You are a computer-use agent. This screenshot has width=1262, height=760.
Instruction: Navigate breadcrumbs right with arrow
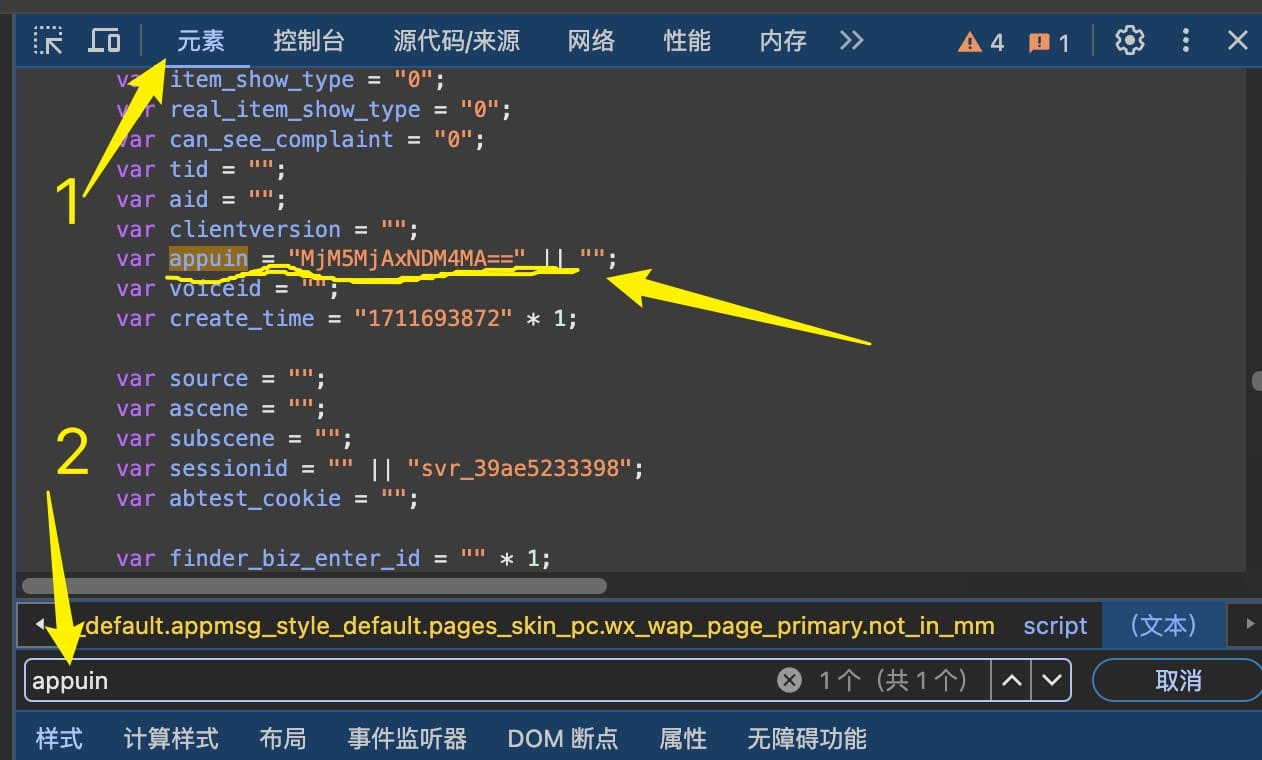click(x=1250, y=625)
